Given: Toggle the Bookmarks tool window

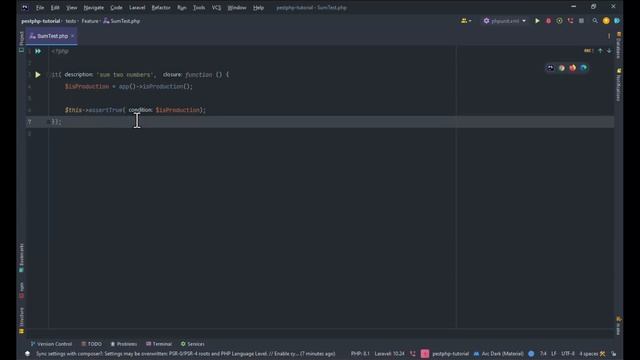Looking at the screenshot, I should click(21, 258).
